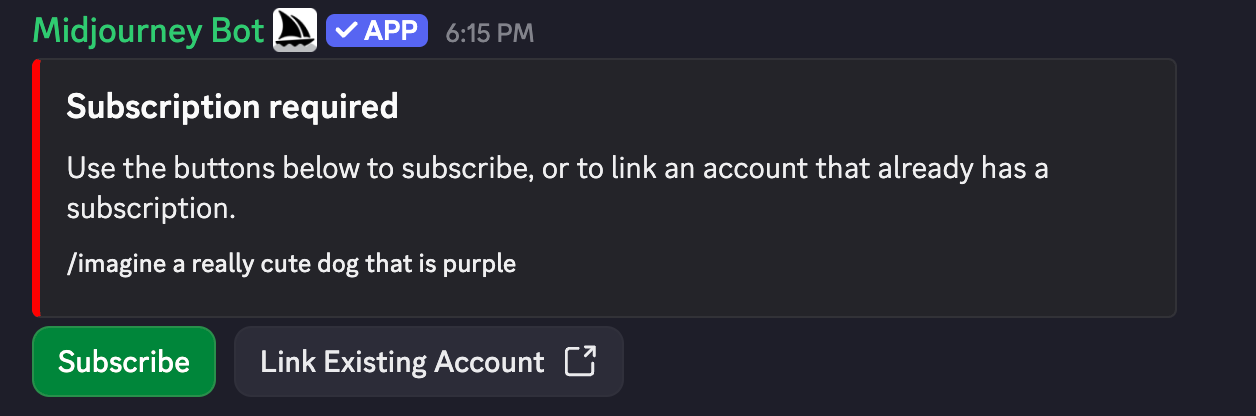
Task: Click the empty embed area right of the title
Action: (x=780, y=106)
